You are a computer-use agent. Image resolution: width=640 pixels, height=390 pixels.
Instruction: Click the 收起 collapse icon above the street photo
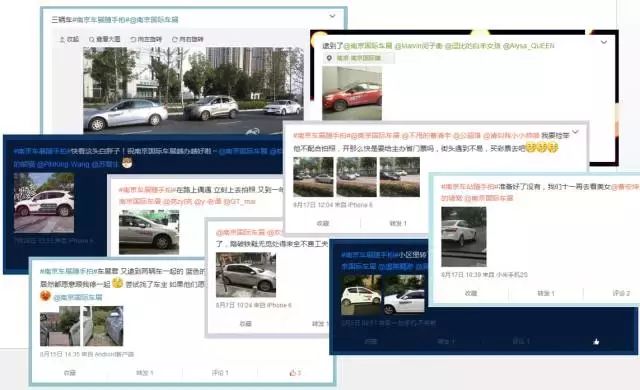point(69,39)
